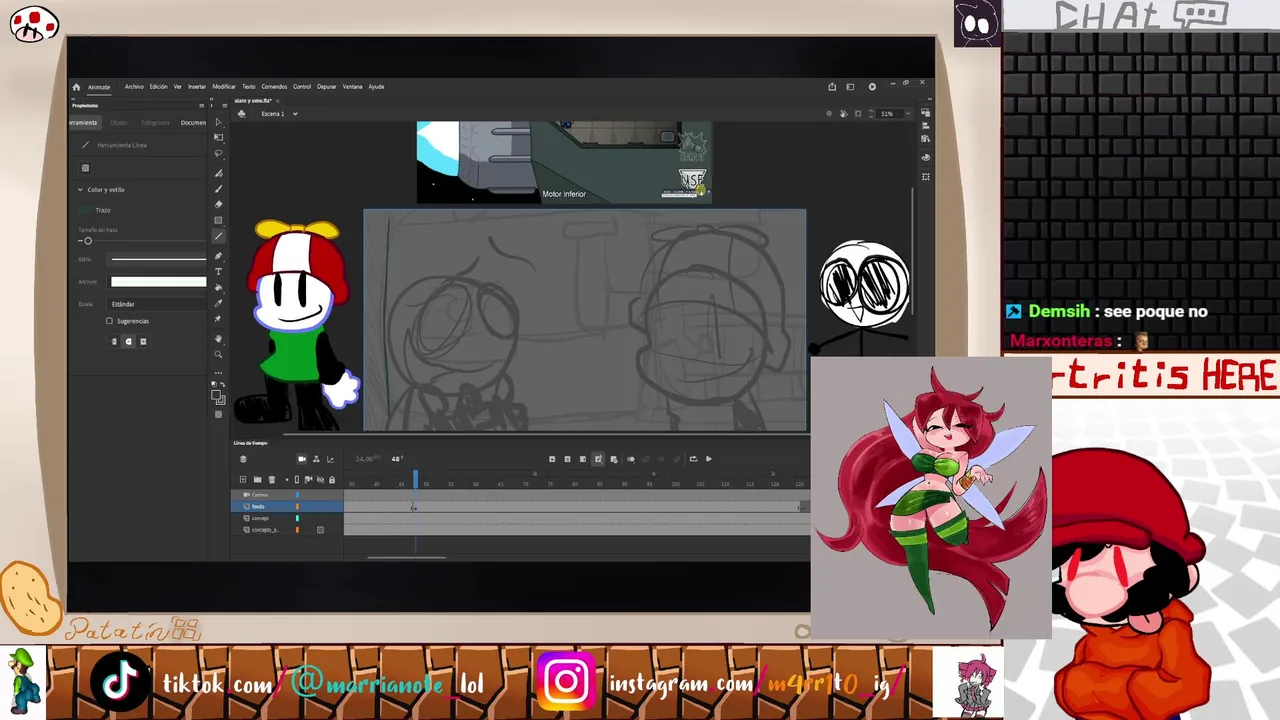The width and height of the screenshot is (1280, 720).
Task: Select the Paint Bucket tool
Action: pyautogui.click(x=219, y=287)
